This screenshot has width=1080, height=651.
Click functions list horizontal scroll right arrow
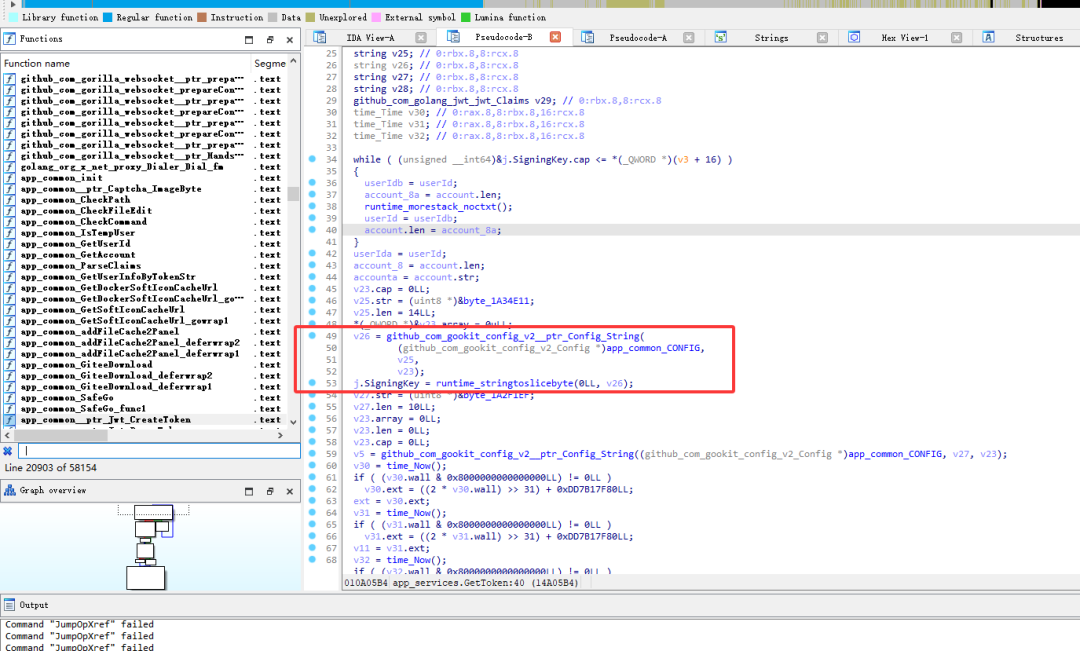tap(280, 435)
